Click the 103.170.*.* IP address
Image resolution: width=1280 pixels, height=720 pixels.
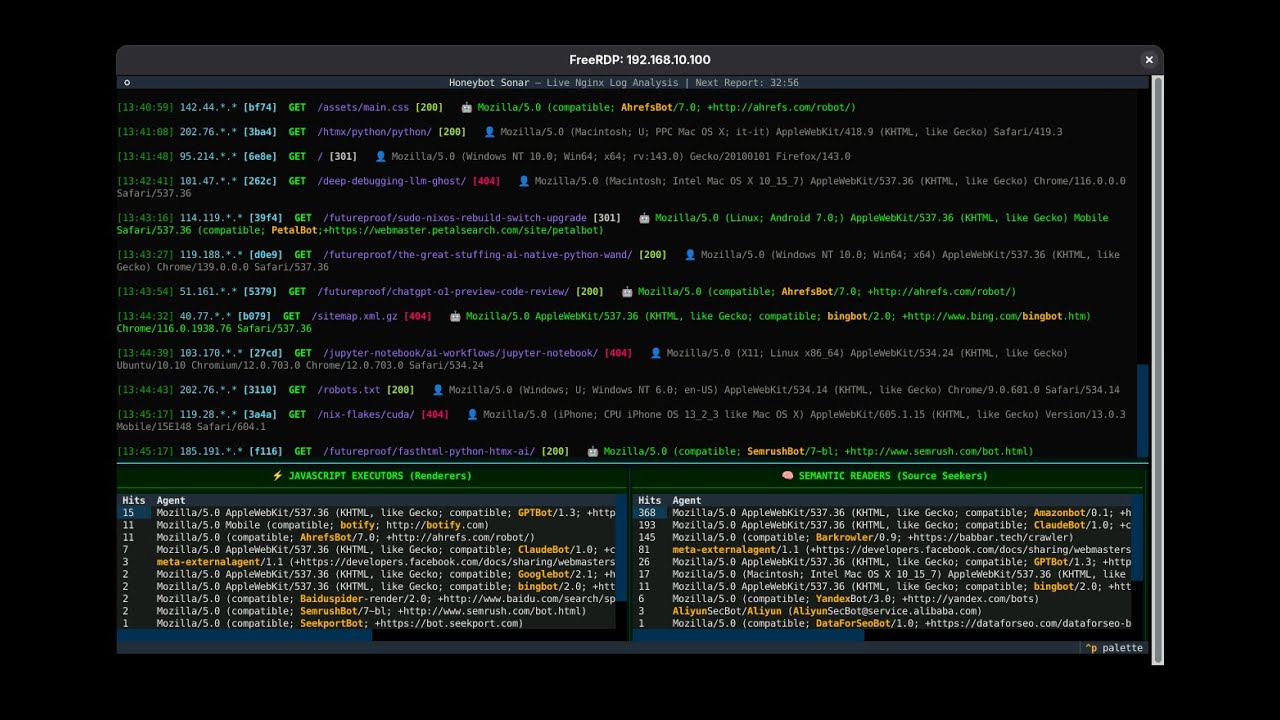211,353
